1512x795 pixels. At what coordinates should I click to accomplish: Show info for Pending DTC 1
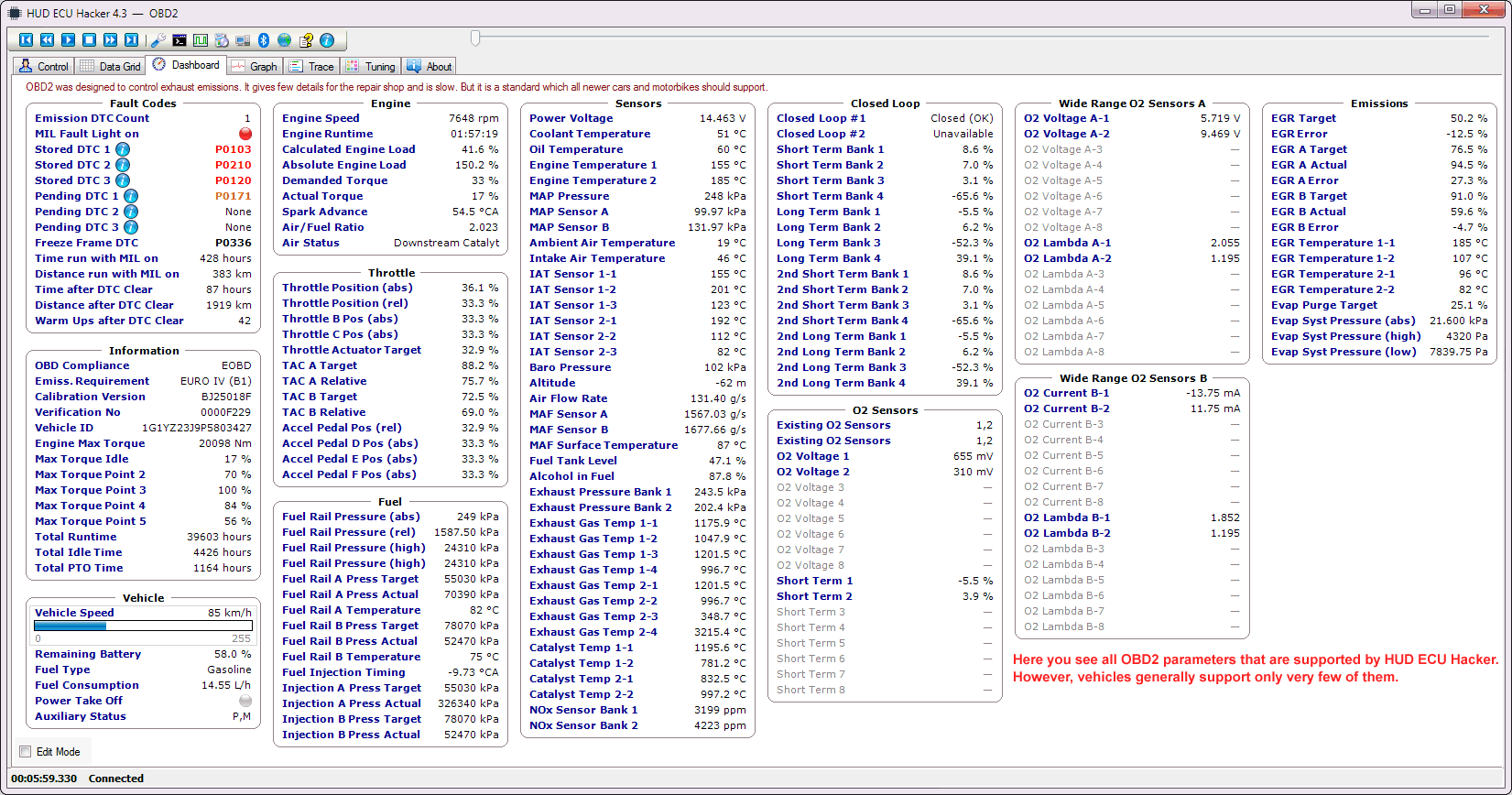pyautogui.click(x=131, y=196)
